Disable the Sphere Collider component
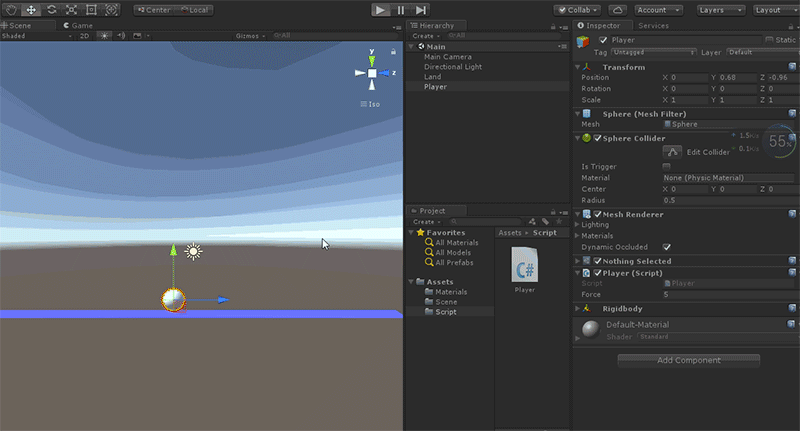 click(x=597, y=138)
